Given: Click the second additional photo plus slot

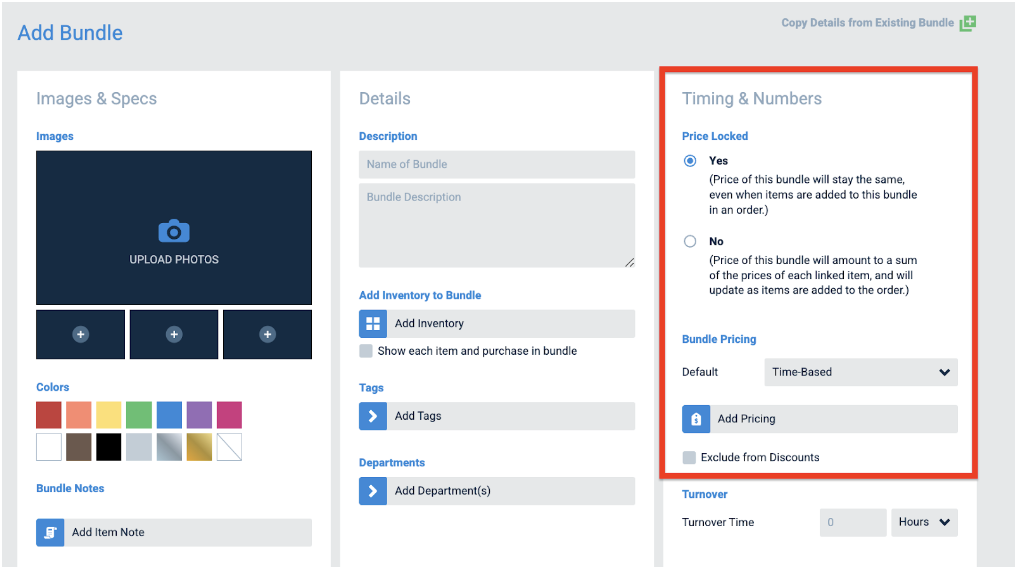Looking at the screenshot, I should coord(174,334).
